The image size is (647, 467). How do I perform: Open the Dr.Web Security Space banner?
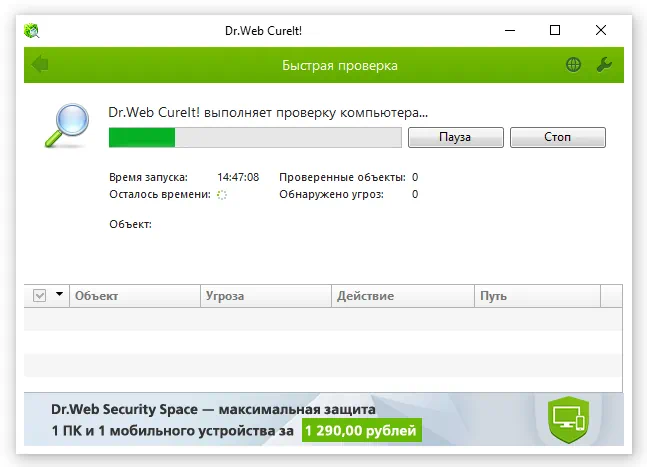coord(324,419)
